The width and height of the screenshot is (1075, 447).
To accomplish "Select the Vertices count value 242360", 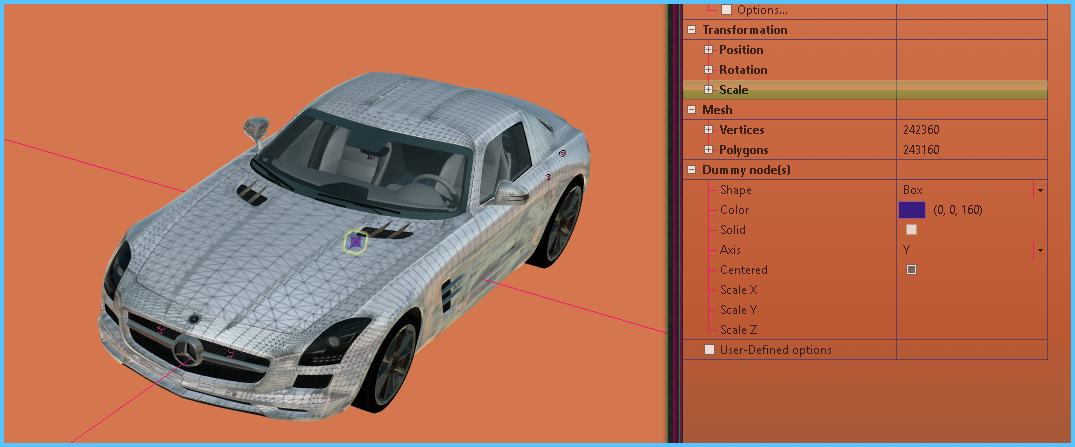I will click(x=921, y=130).
